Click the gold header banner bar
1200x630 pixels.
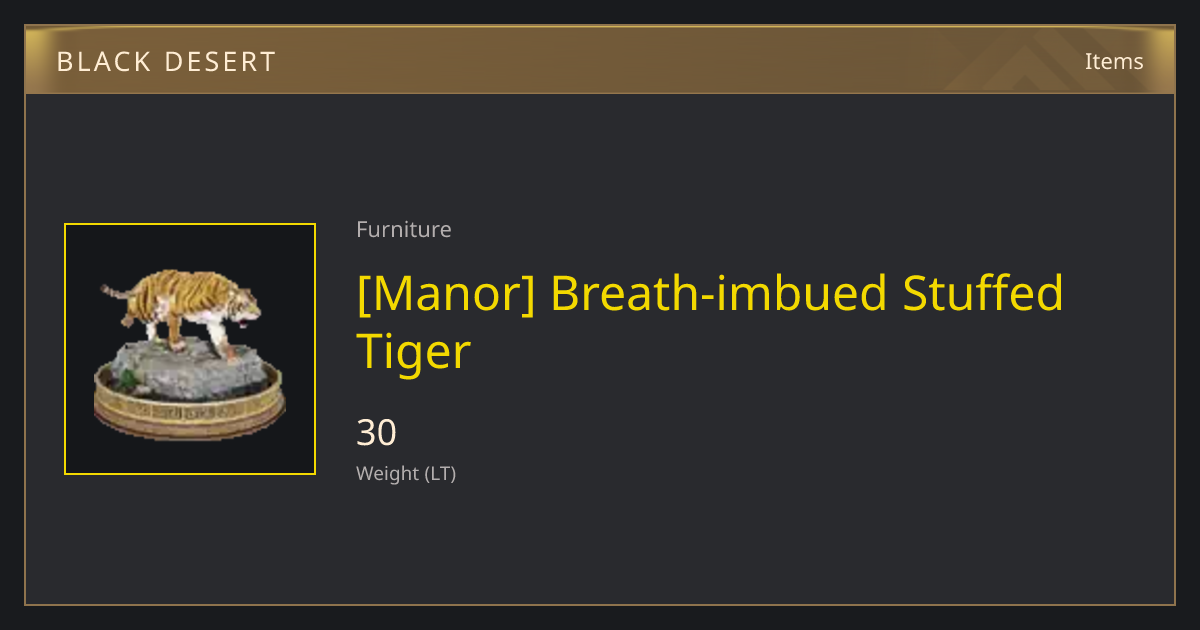click(x=600, y=60)
